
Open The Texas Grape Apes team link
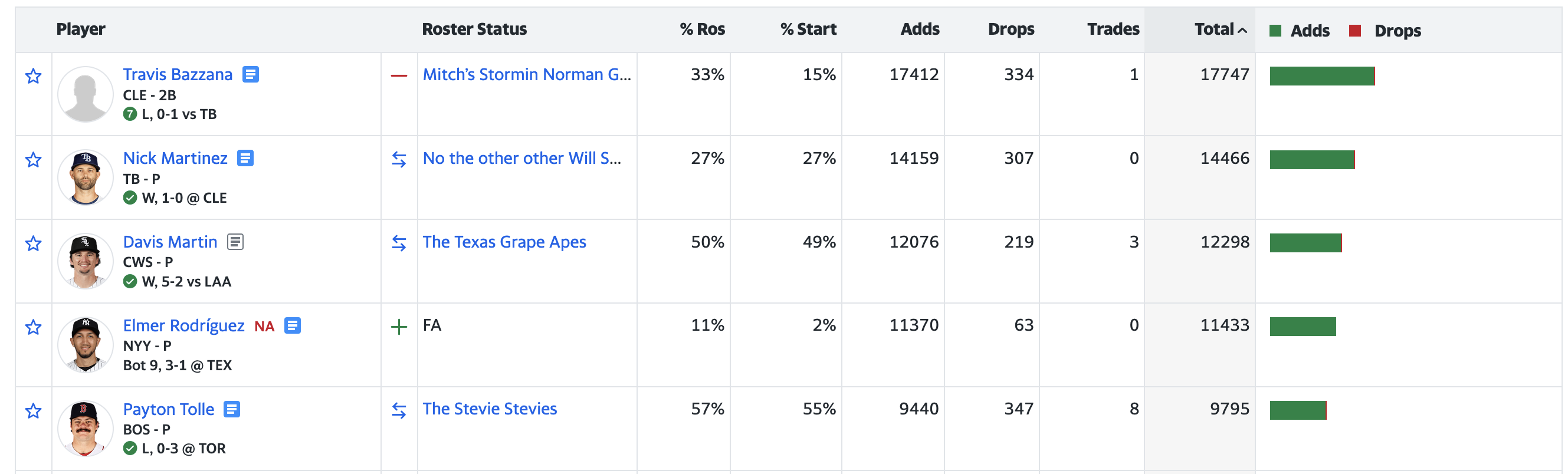[504, 242]
